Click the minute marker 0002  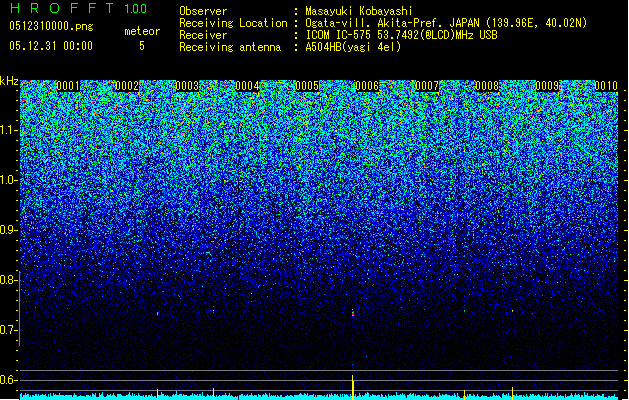tap(127, 86)
